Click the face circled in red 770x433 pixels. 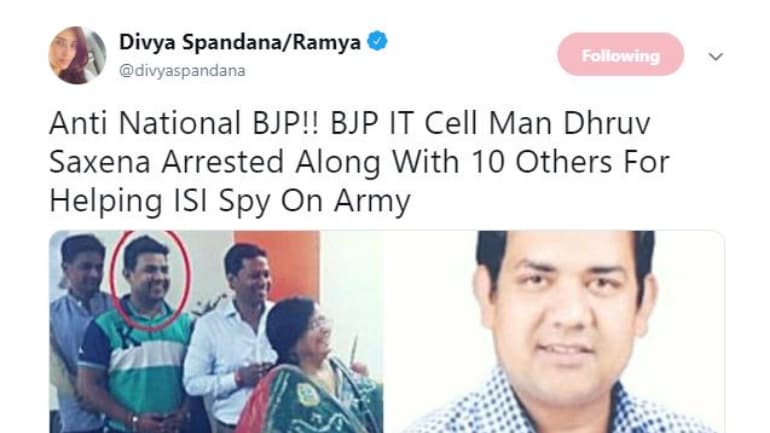(x=149, y=280)
